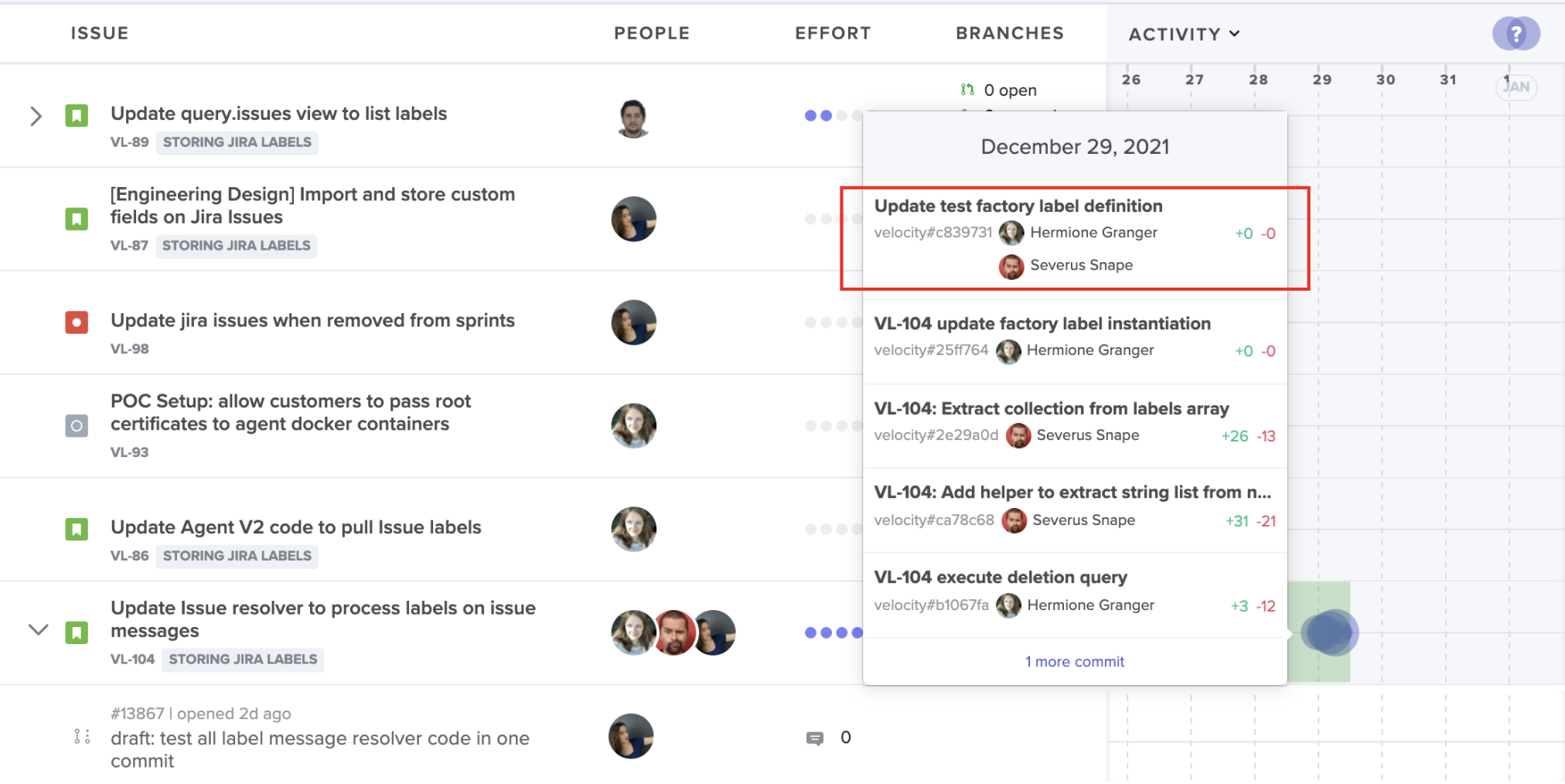Sort by the Effort column header
1565x784 pixels.
point(833,33)
